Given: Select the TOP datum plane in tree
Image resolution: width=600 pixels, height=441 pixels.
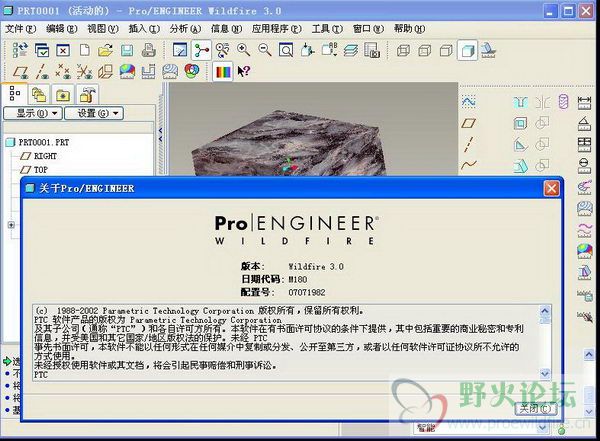Looking at the screenshot, I should 34,170.
